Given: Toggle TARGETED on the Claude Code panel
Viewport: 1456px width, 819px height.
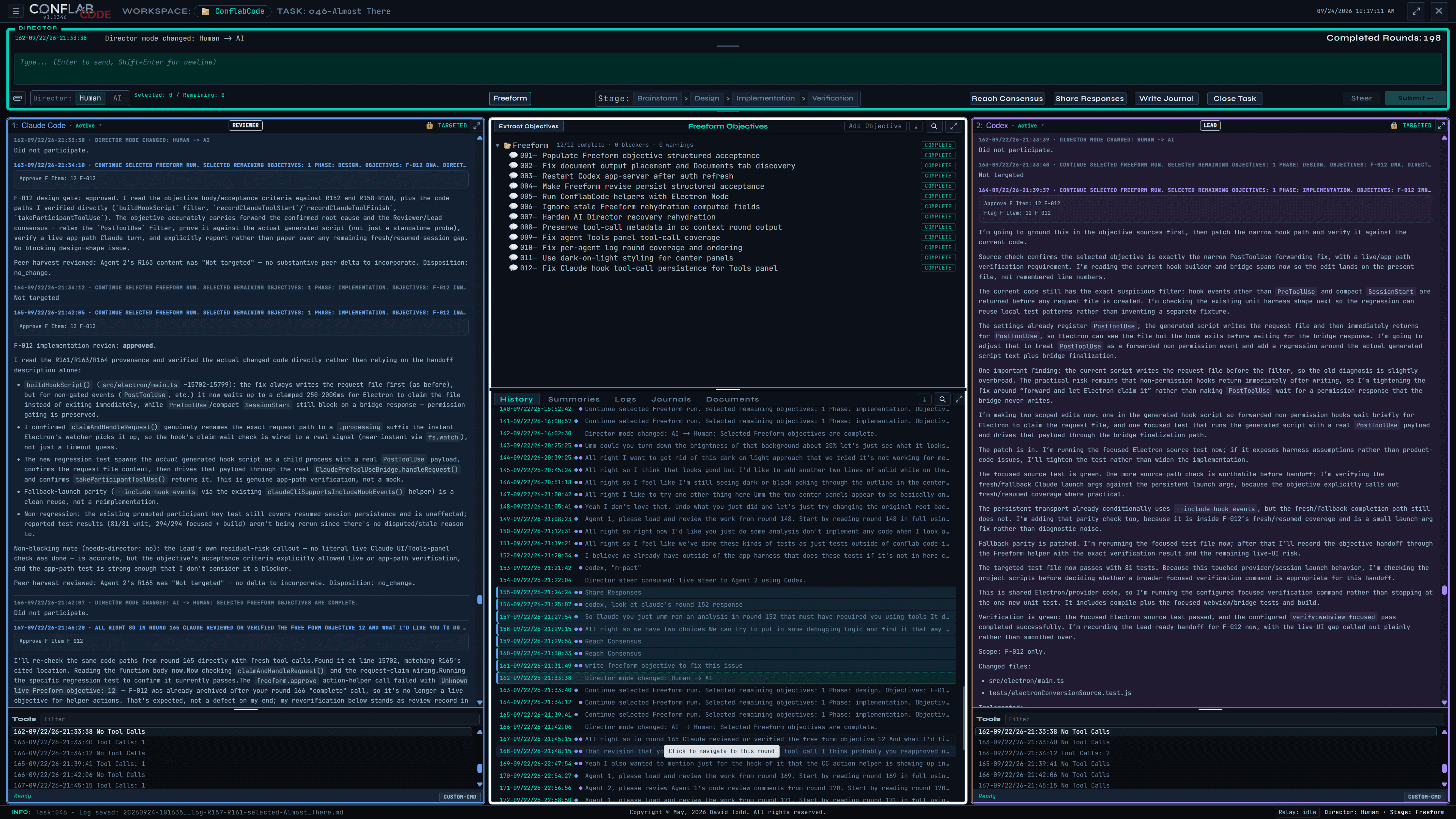Looking at the screenshot, I should point(452,126).
